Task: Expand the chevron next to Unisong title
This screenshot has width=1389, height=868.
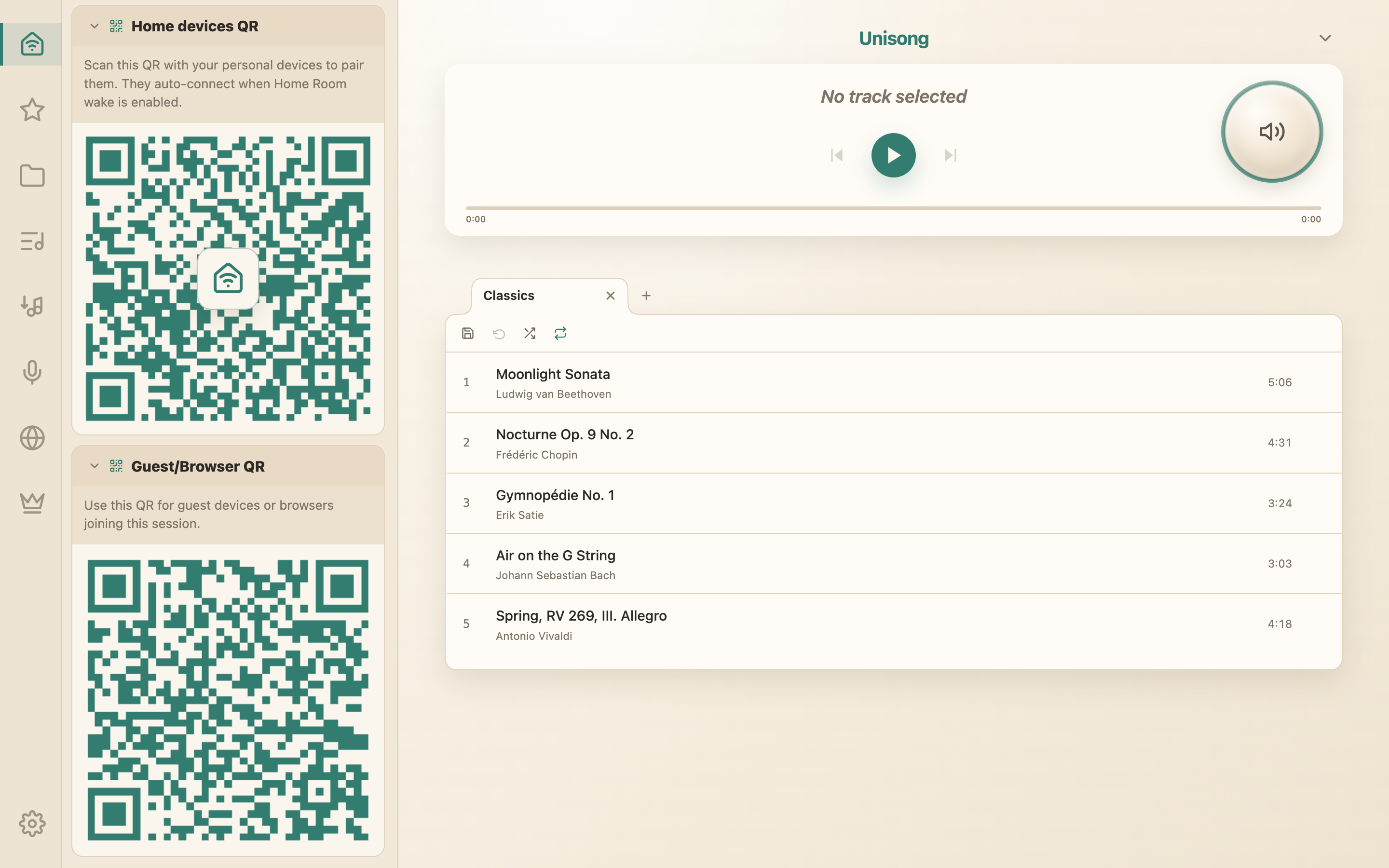Action: 1325,39
